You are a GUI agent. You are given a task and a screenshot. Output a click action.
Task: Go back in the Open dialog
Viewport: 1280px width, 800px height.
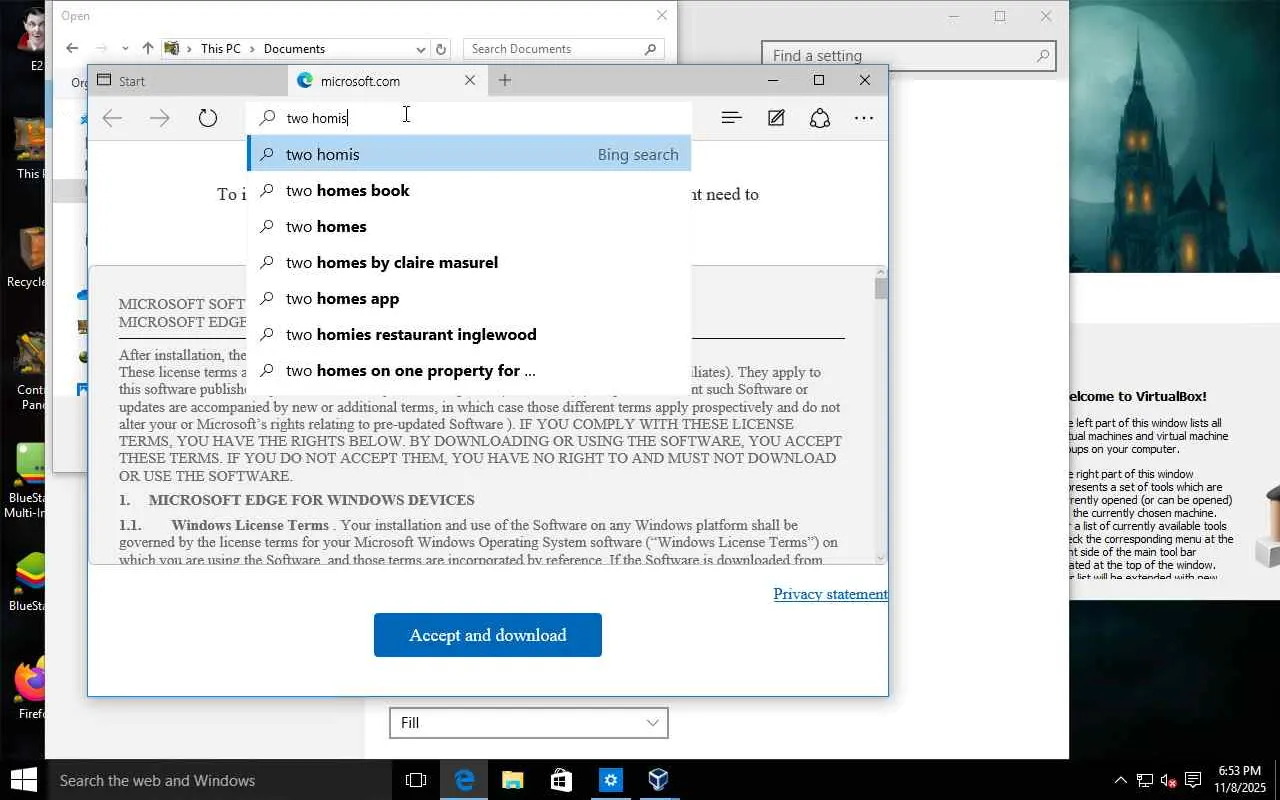tap(72, 48)
